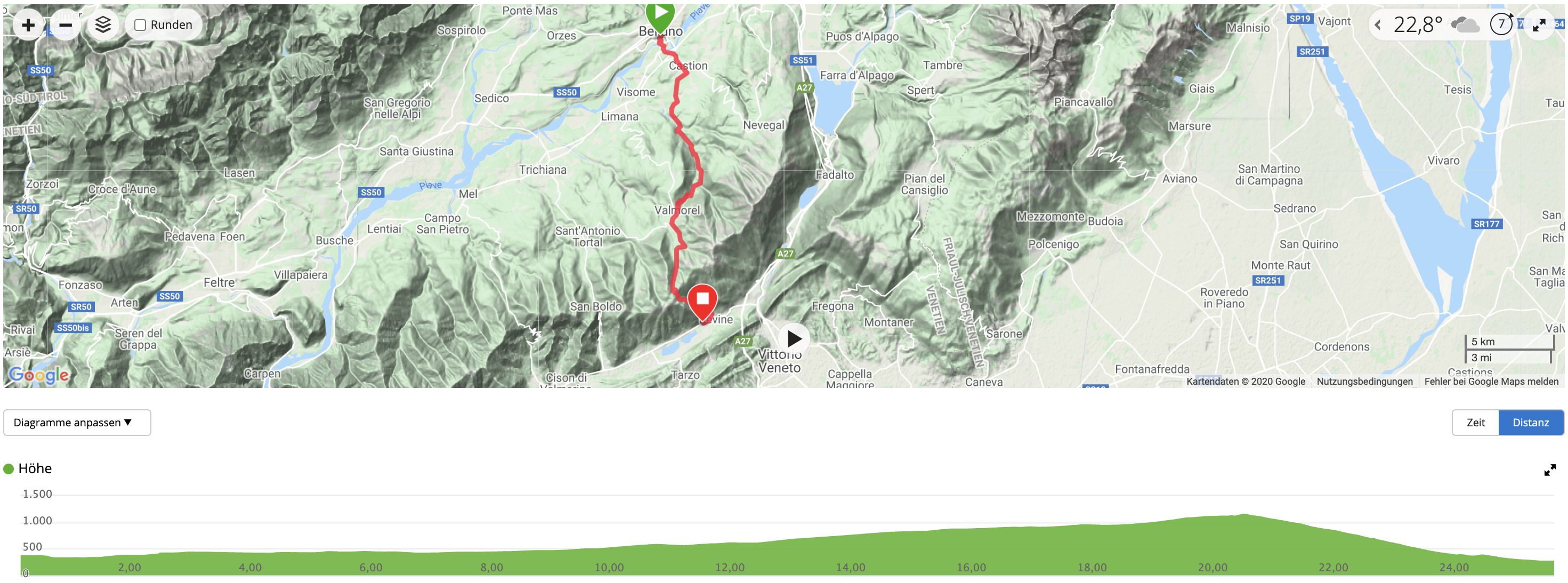Enable the Runden checkbox
1568x583 pixels.
point(140,25)
